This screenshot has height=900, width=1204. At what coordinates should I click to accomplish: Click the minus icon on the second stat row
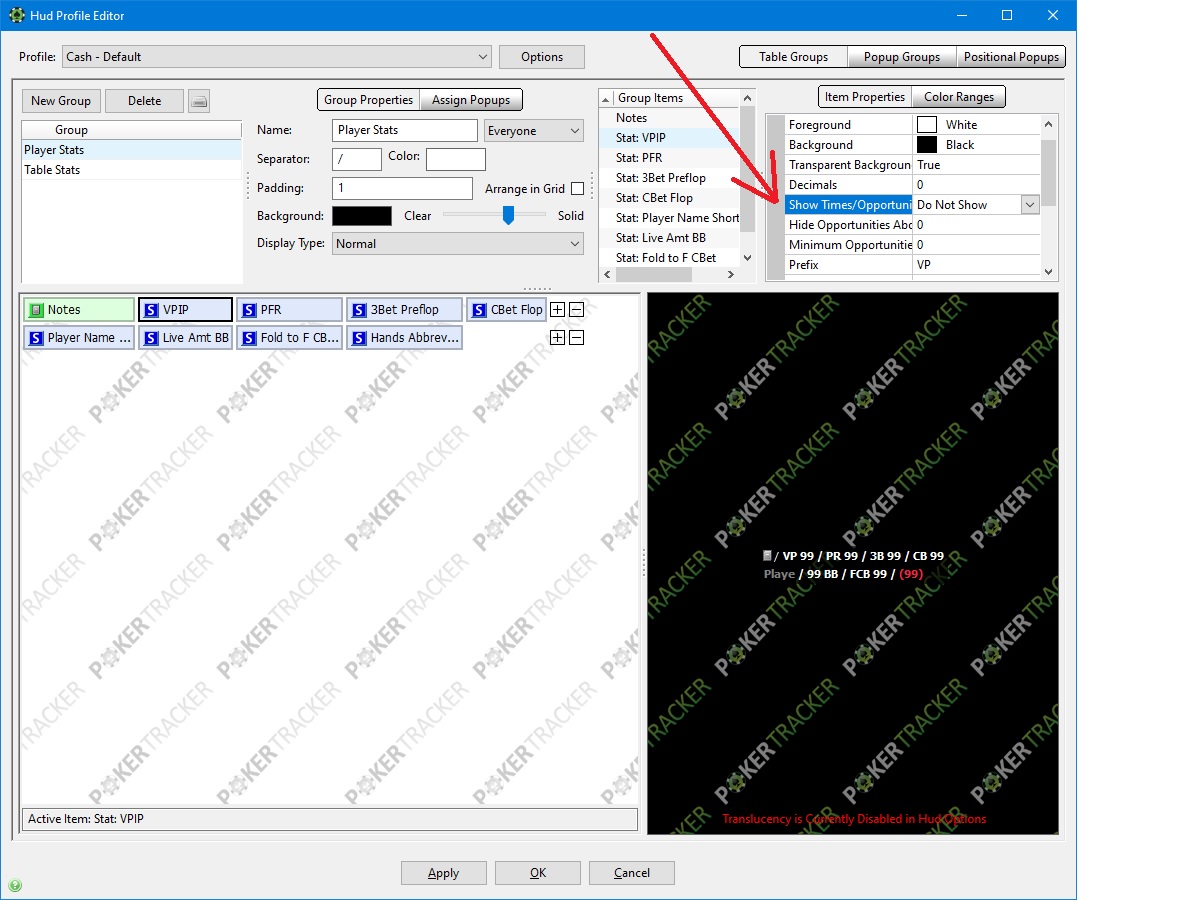click(x=576, y=338)
